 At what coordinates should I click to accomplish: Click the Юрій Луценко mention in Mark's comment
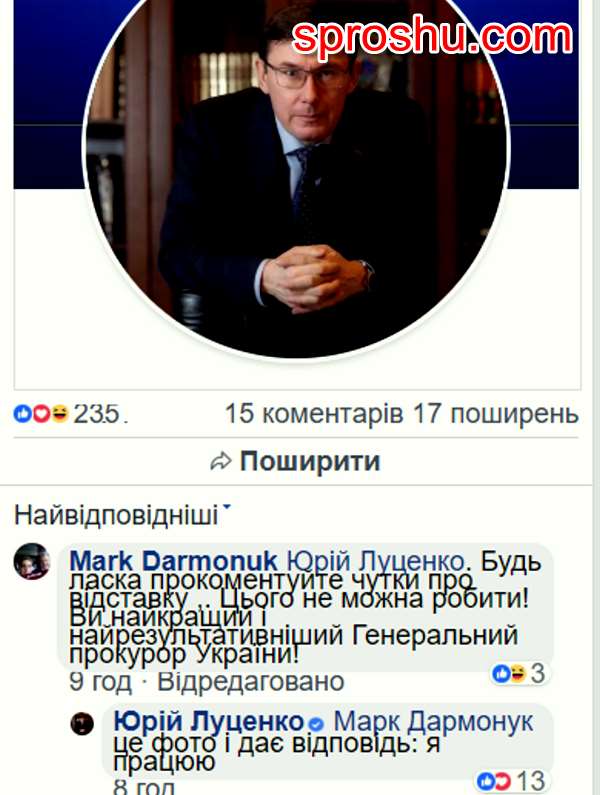click(x=376, y=561)
